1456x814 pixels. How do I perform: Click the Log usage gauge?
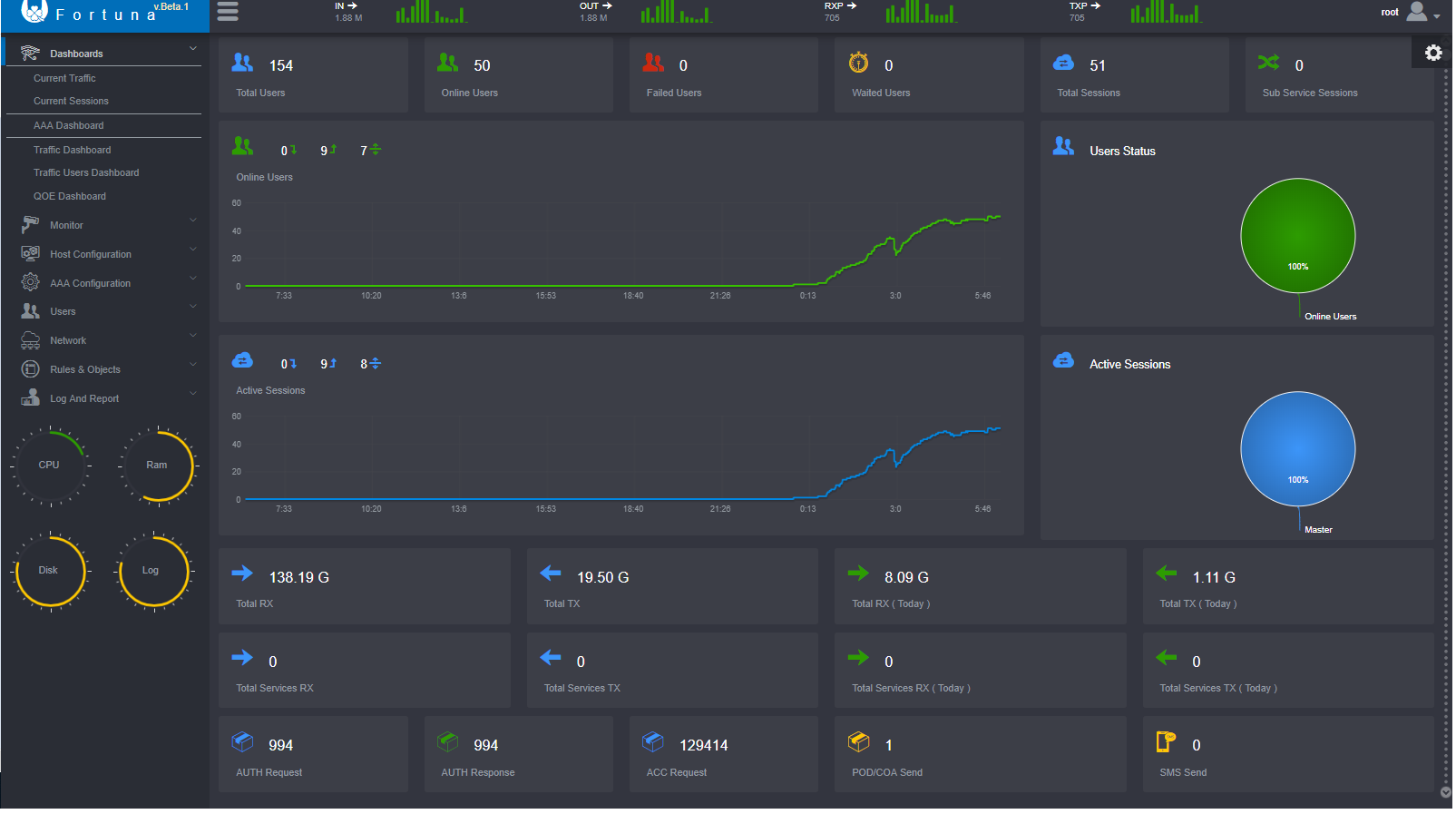coord(152,571)
